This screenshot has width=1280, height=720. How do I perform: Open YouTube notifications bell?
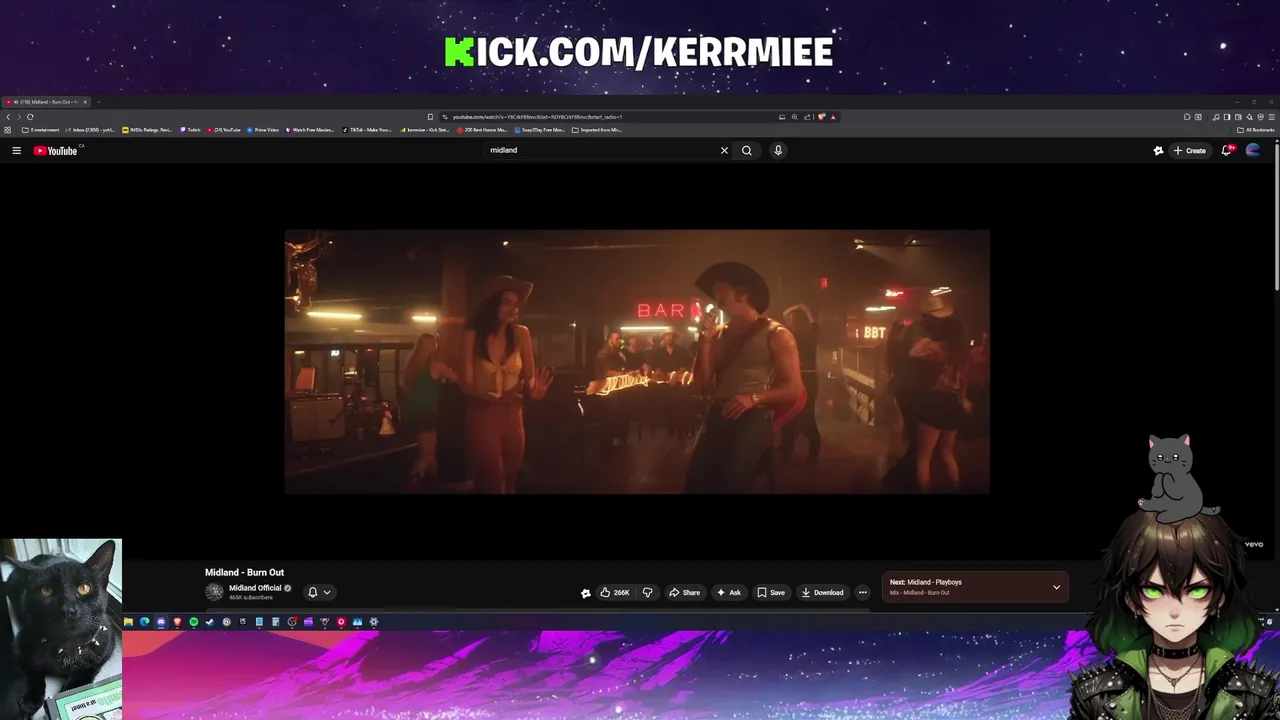click(1226, 150)
